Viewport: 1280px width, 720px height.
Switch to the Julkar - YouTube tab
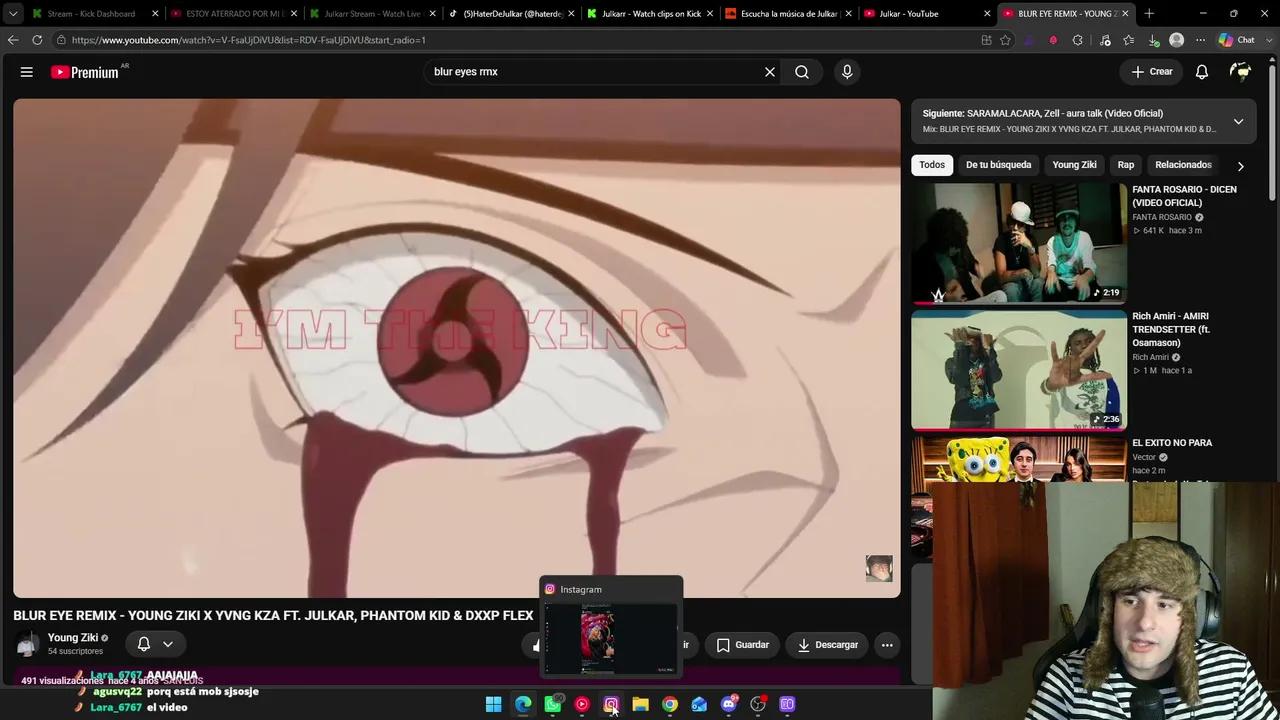pyautogui.click(x=927, y=14)
